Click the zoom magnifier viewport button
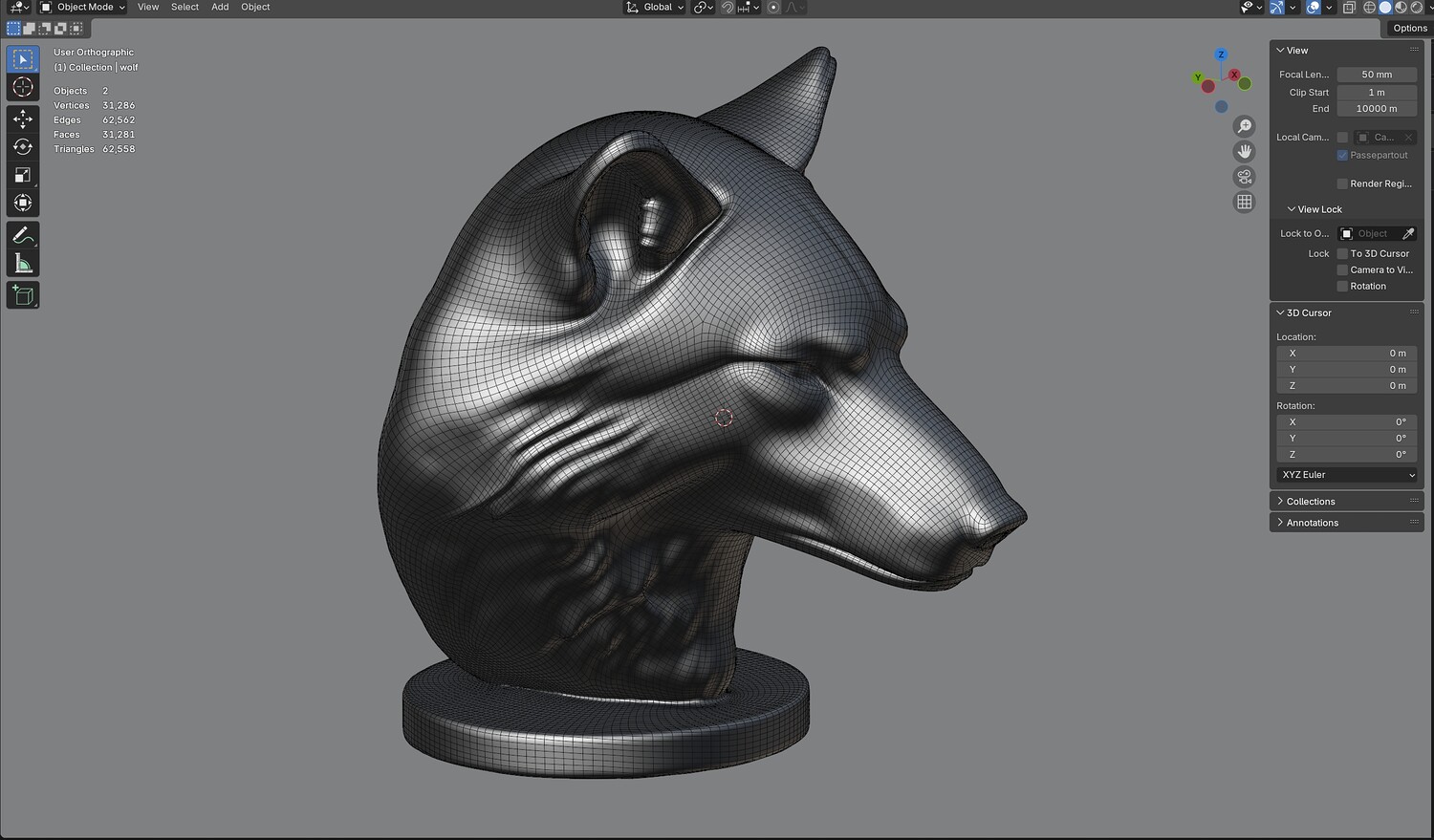Viewport: 1434px width, 840px height. tap(1244, 126)
